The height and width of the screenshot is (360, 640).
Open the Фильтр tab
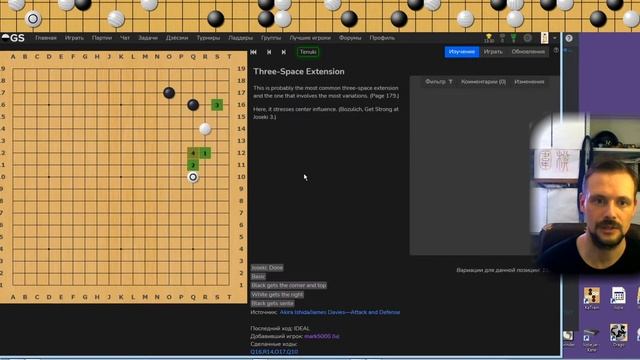[439, 82]
